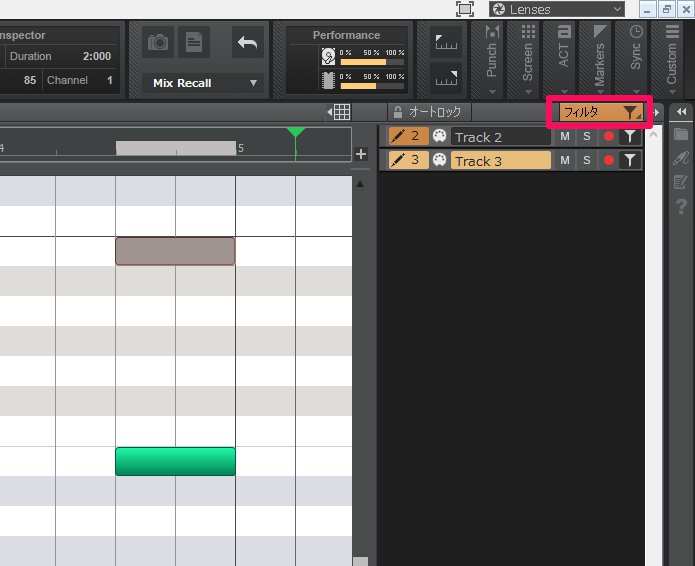
Task: Click the Markers module flag icon
Action: [x=600, y=31]
